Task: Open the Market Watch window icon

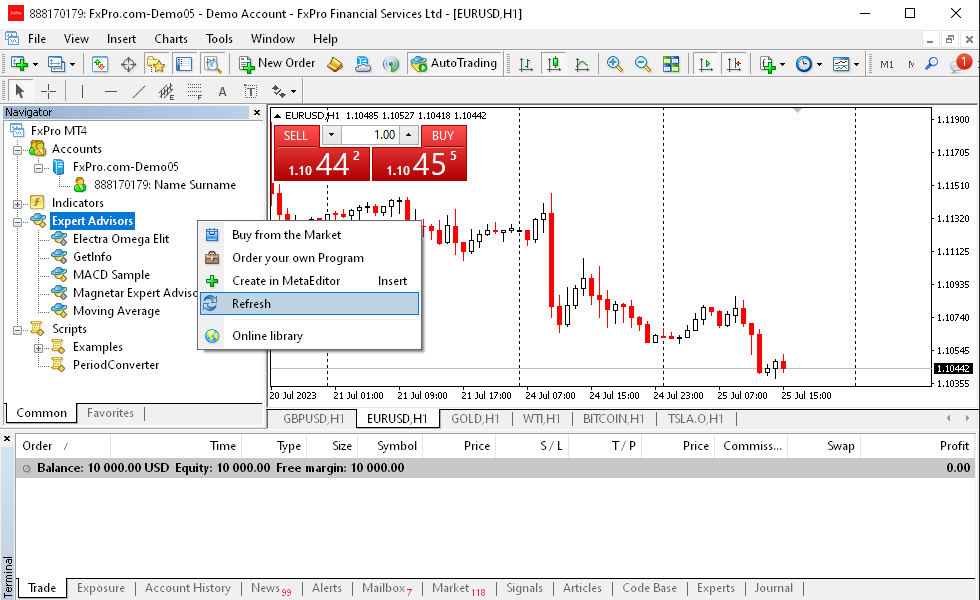Action: point(100,64)
